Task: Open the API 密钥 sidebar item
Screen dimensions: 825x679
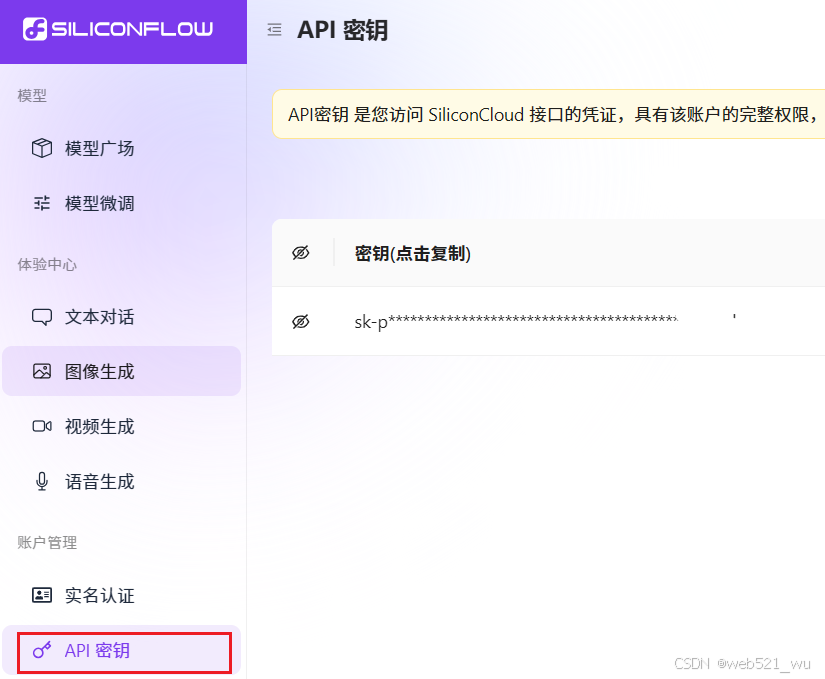Action: (x=122, y=651)
